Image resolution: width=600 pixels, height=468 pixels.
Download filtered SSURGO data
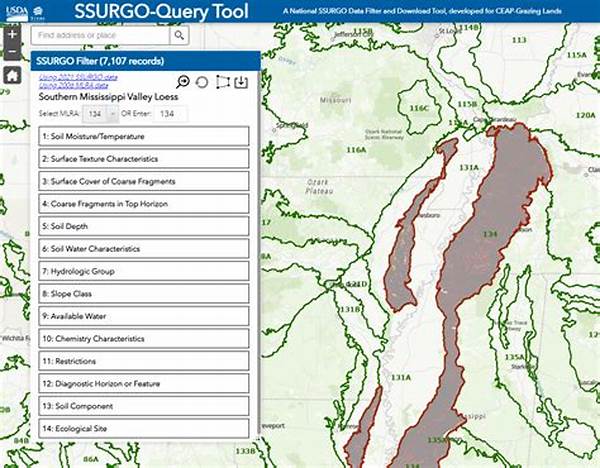point(241,82)
